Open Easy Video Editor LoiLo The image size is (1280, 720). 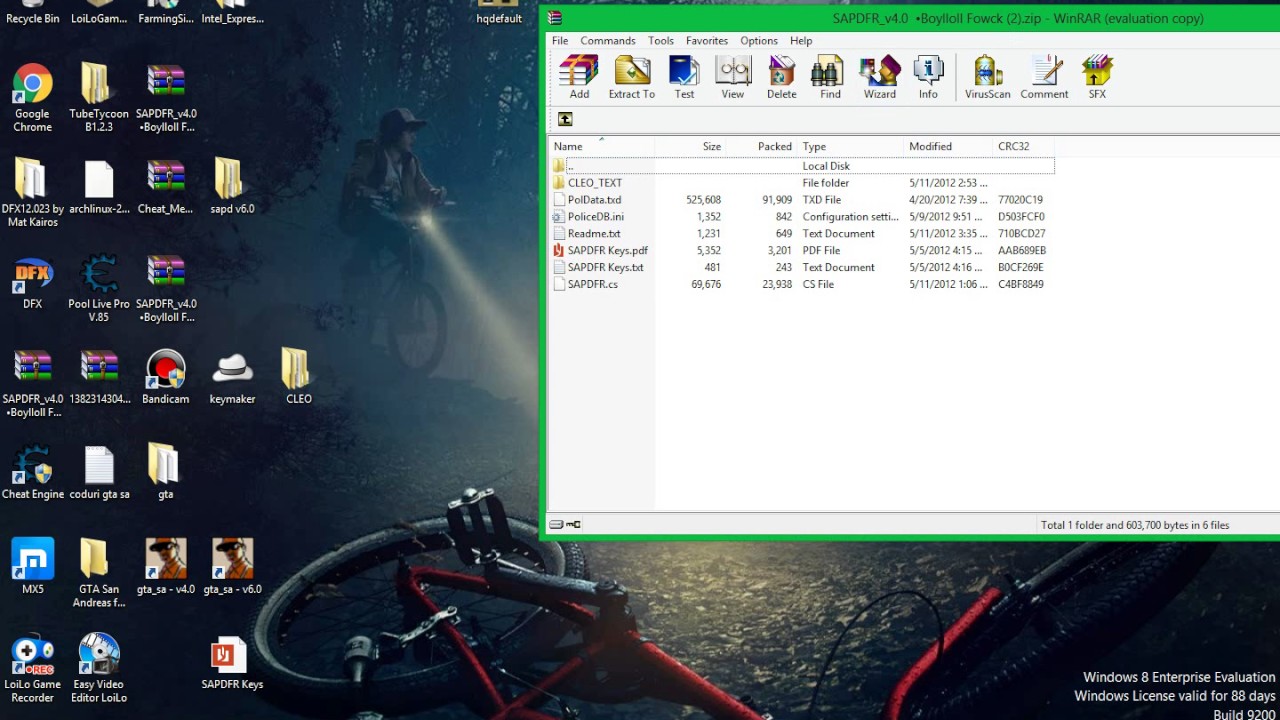99,668
